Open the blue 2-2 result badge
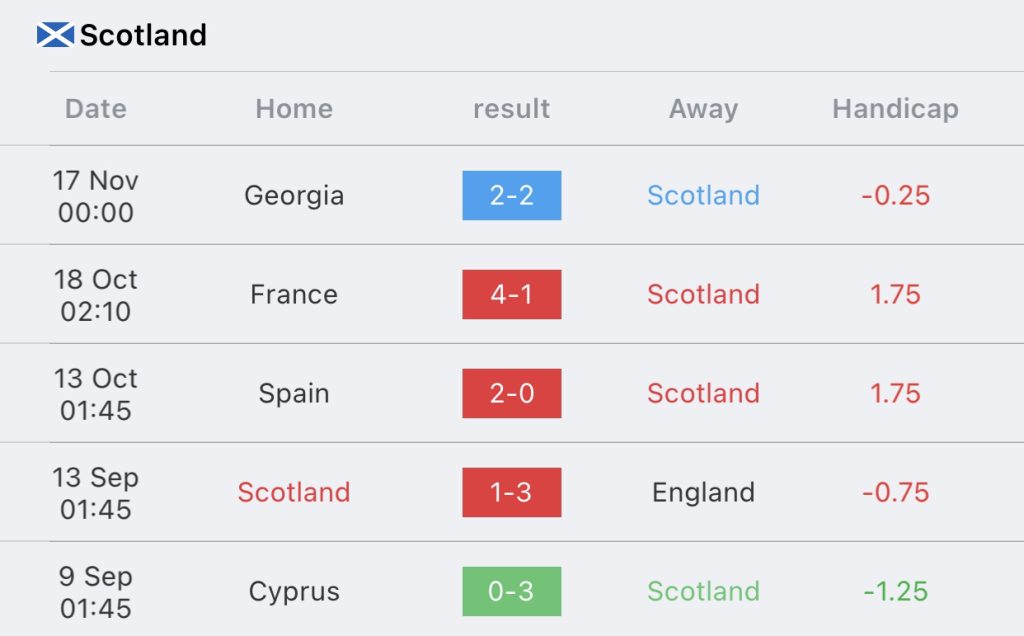 (x=511, y=195)
